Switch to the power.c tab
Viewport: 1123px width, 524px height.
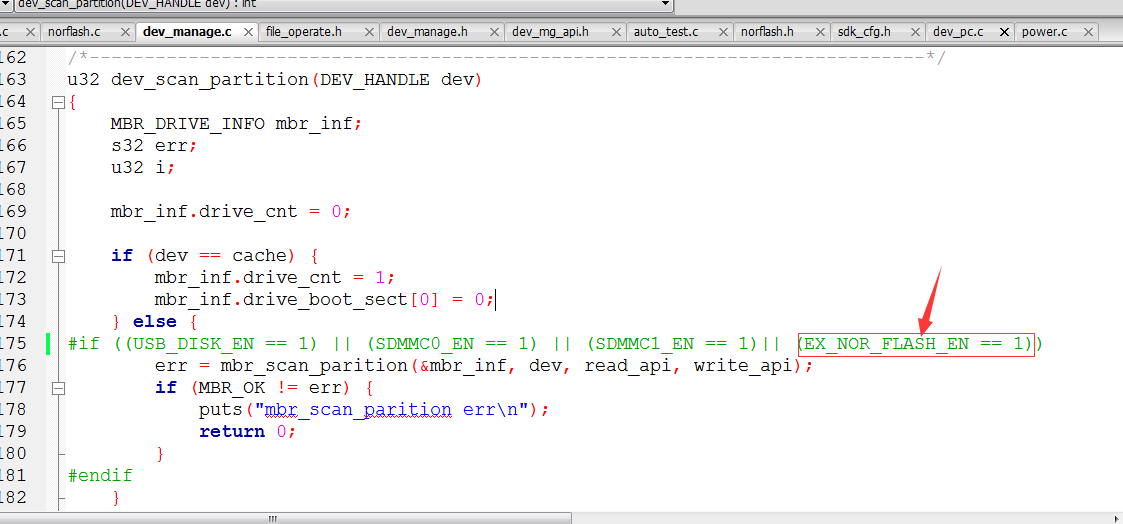[x=1044, y=32]
